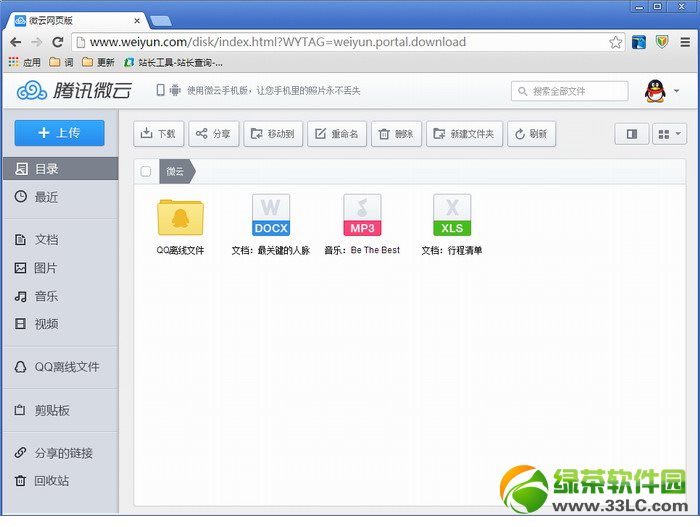Image resolution: width=700 pixels, height=527 pixels.
Task: Go to 回收站 in the sidebar
Action: tap(51, 481)
